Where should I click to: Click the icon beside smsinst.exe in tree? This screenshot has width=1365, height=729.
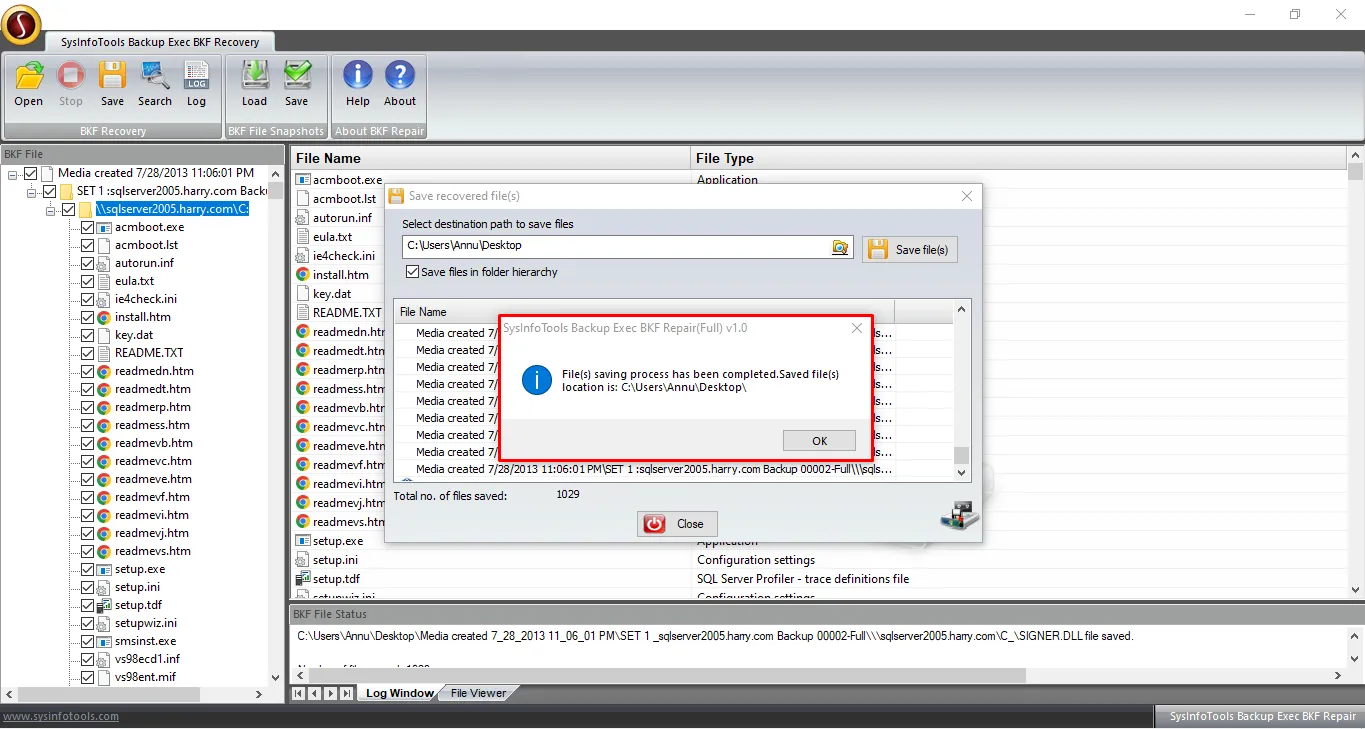click(x=103, y=641)
